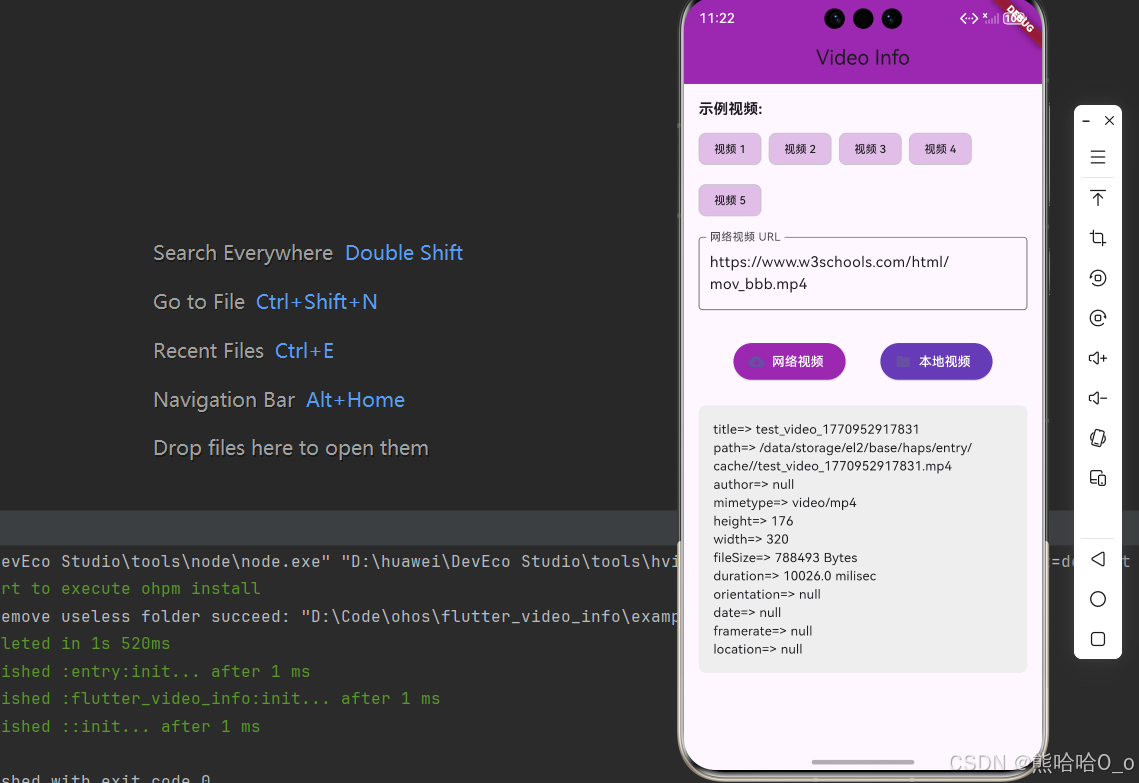This screenshot has height=783, width=1139.
Task: Click the leted in 1s 520ms console line
Action: point(85,644)
